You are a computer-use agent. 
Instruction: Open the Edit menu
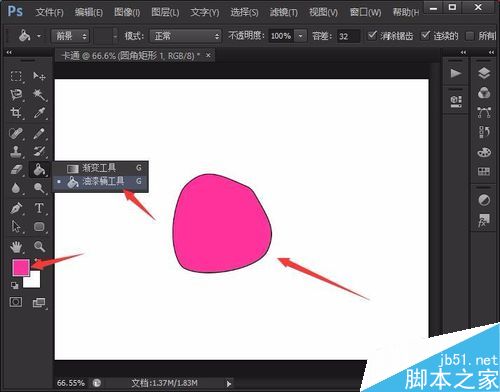click(88, 13)
